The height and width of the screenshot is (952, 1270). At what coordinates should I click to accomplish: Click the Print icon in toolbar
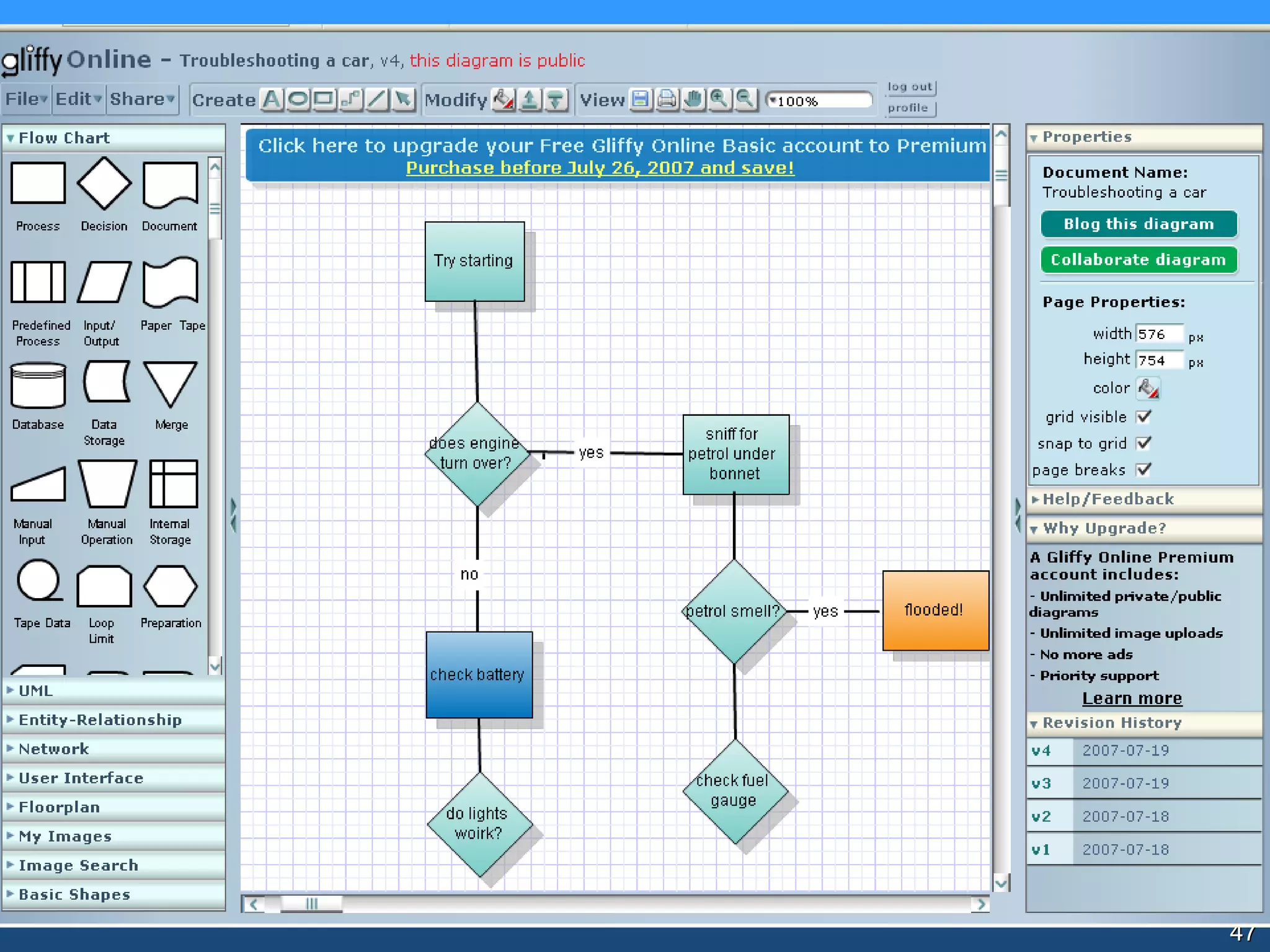[667, 100]
